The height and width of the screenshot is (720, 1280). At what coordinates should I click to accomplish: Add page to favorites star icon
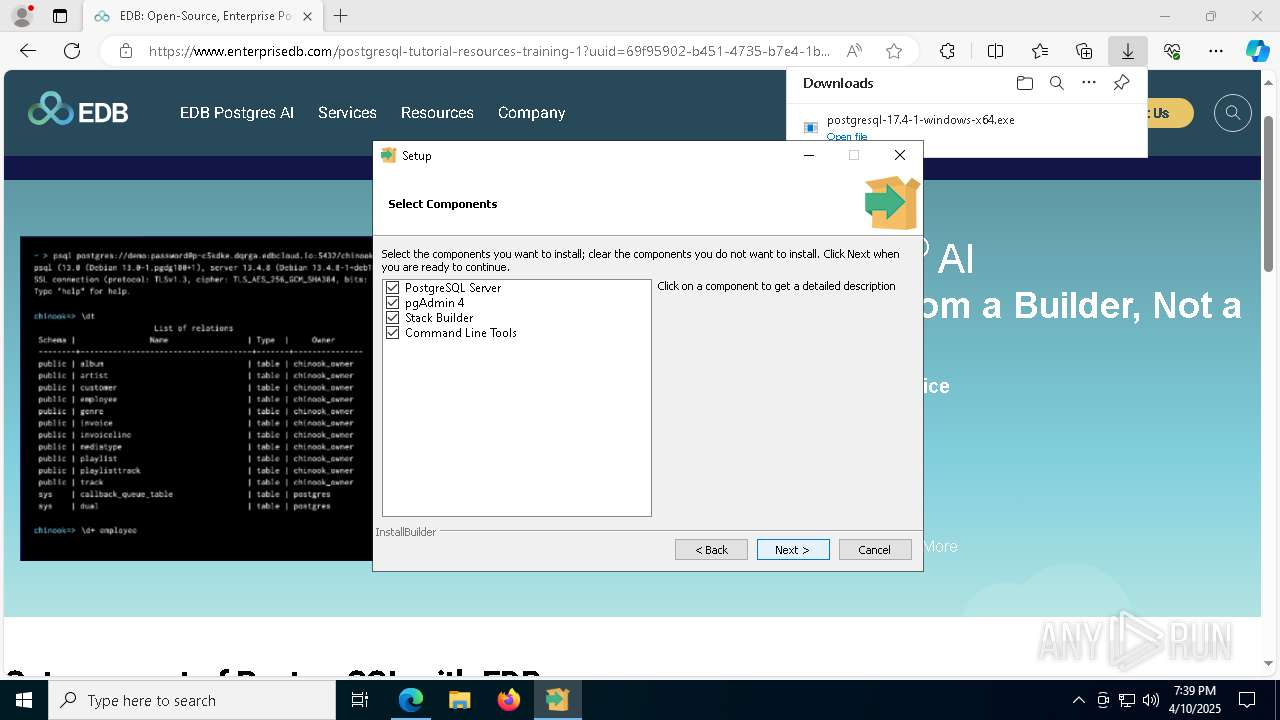coord(894,51)
